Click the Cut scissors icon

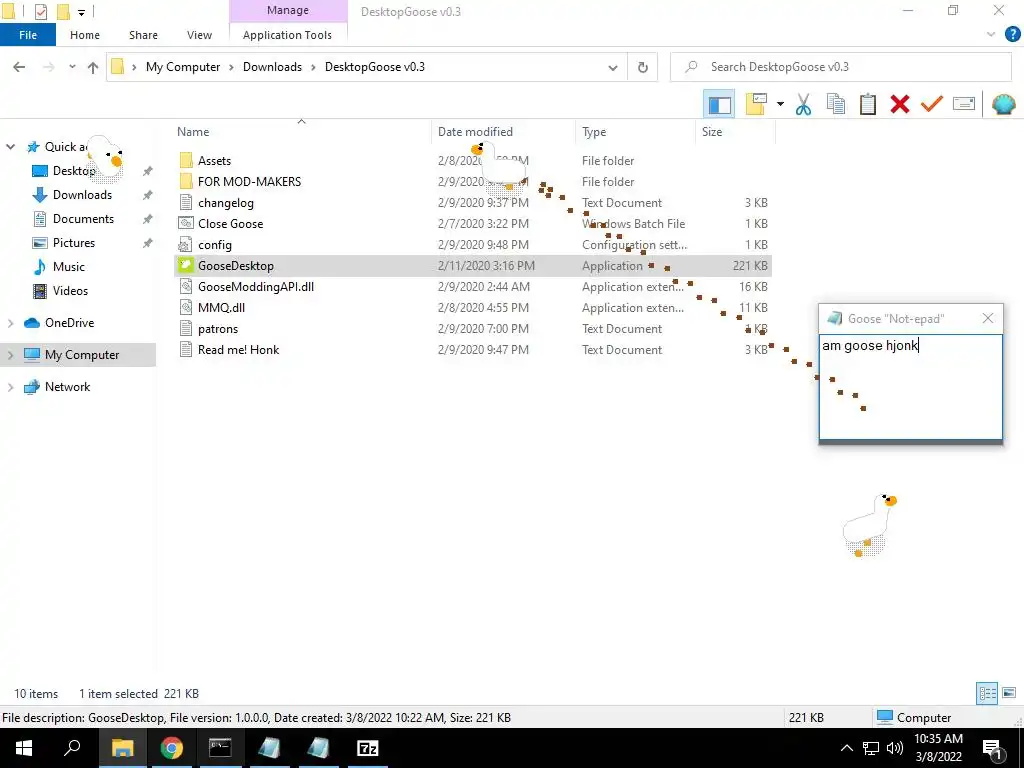coord(803,104)
